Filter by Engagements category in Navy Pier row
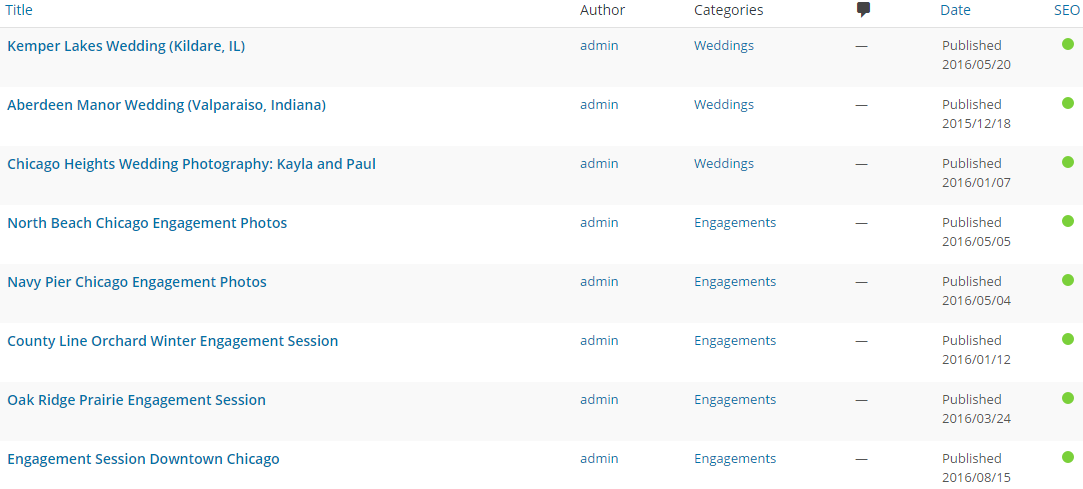 point(735,282)
